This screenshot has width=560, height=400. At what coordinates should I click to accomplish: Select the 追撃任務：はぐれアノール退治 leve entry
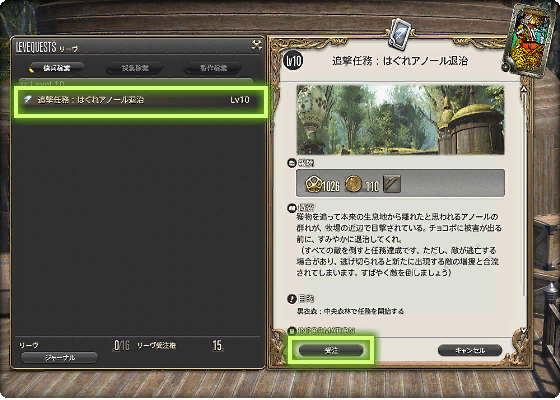(x=140, y=100)
